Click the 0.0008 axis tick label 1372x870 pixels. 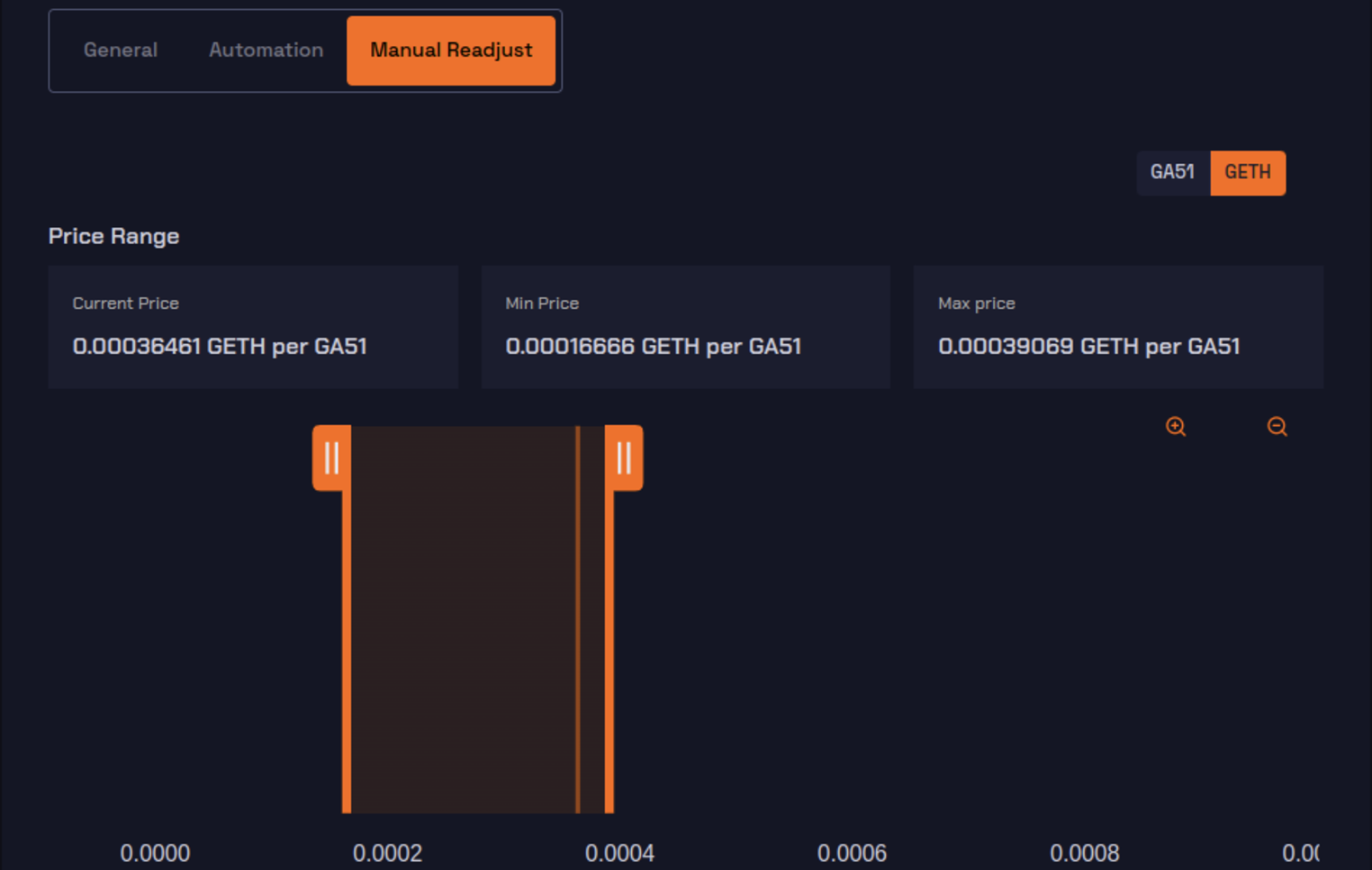coord(1084,853)
